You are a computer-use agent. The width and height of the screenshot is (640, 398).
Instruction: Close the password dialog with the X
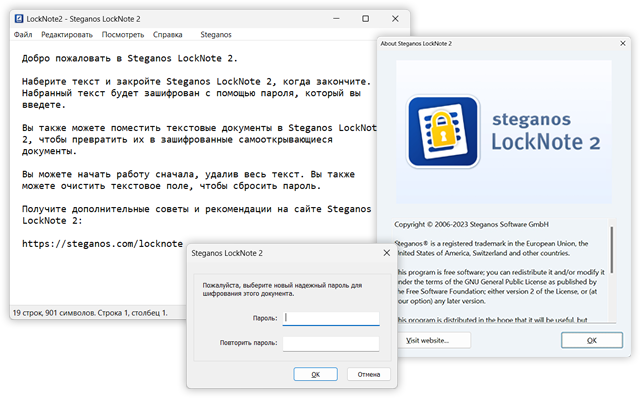pos(387,253)
